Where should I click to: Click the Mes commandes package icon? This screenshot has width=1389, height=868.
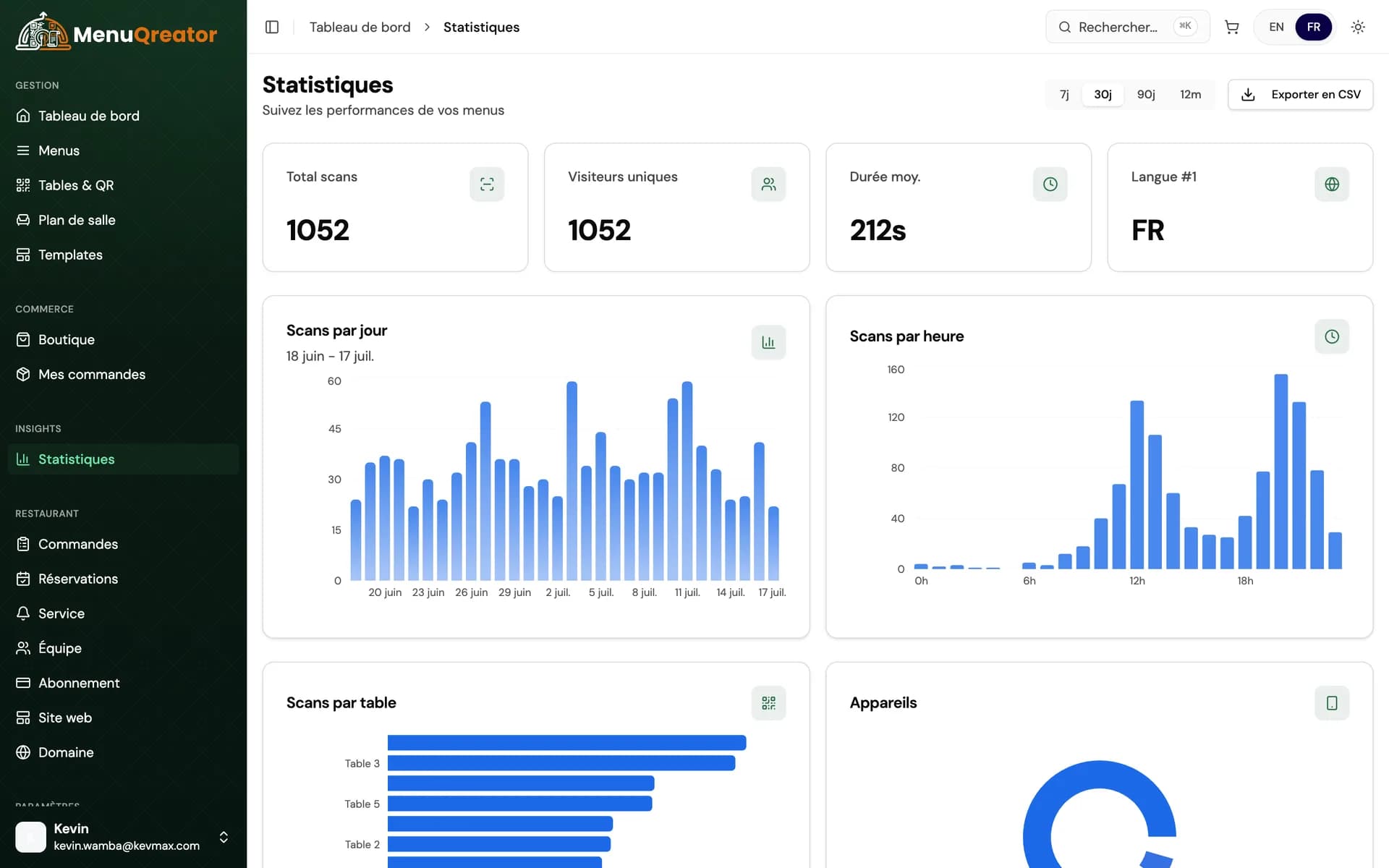[23, 374]
